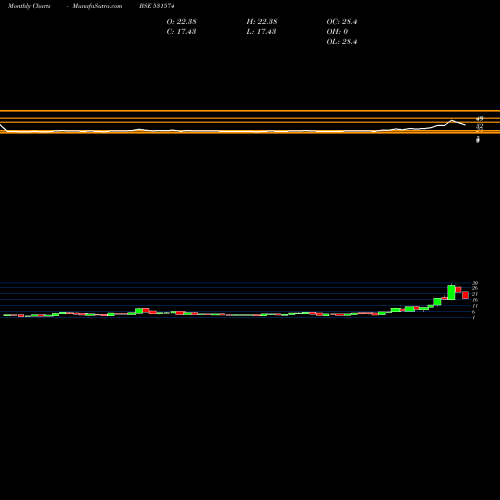Click the close value 'C: 17.43'

pyautogui.click(x=181, y=32)
